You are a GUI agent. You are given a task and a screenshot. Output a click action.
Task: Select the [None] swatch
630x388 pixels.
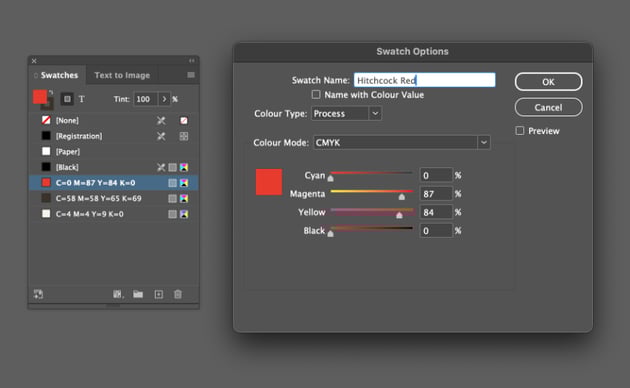point(114,120)
